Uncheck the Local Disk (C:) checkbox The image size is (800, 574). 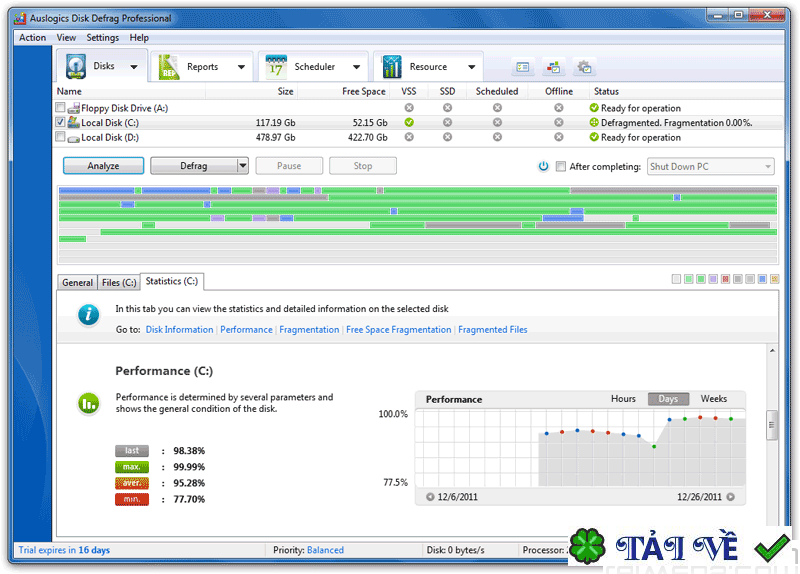click(x=60, y=122)
